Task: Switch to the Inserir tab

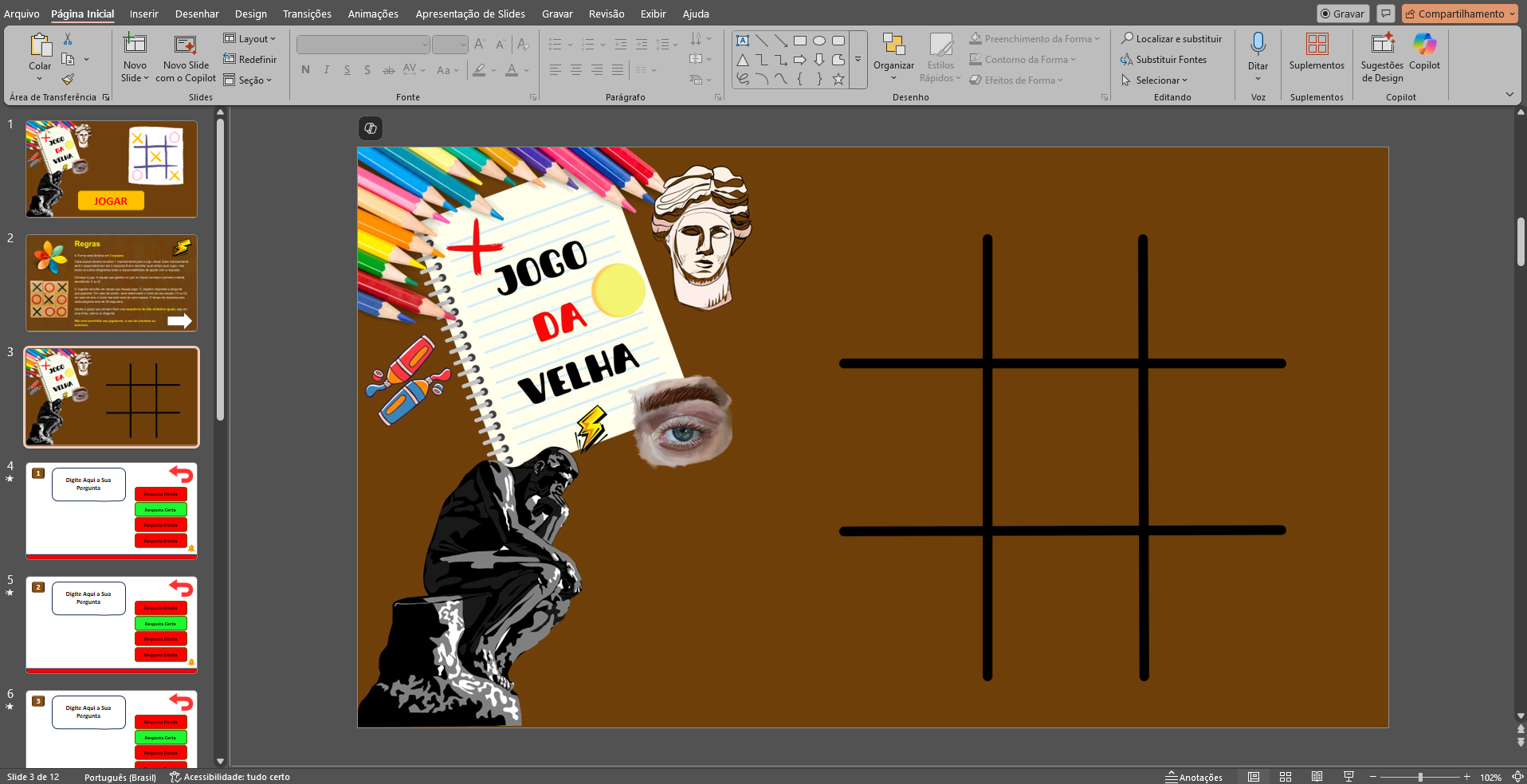Action: (x=144, y=14)
